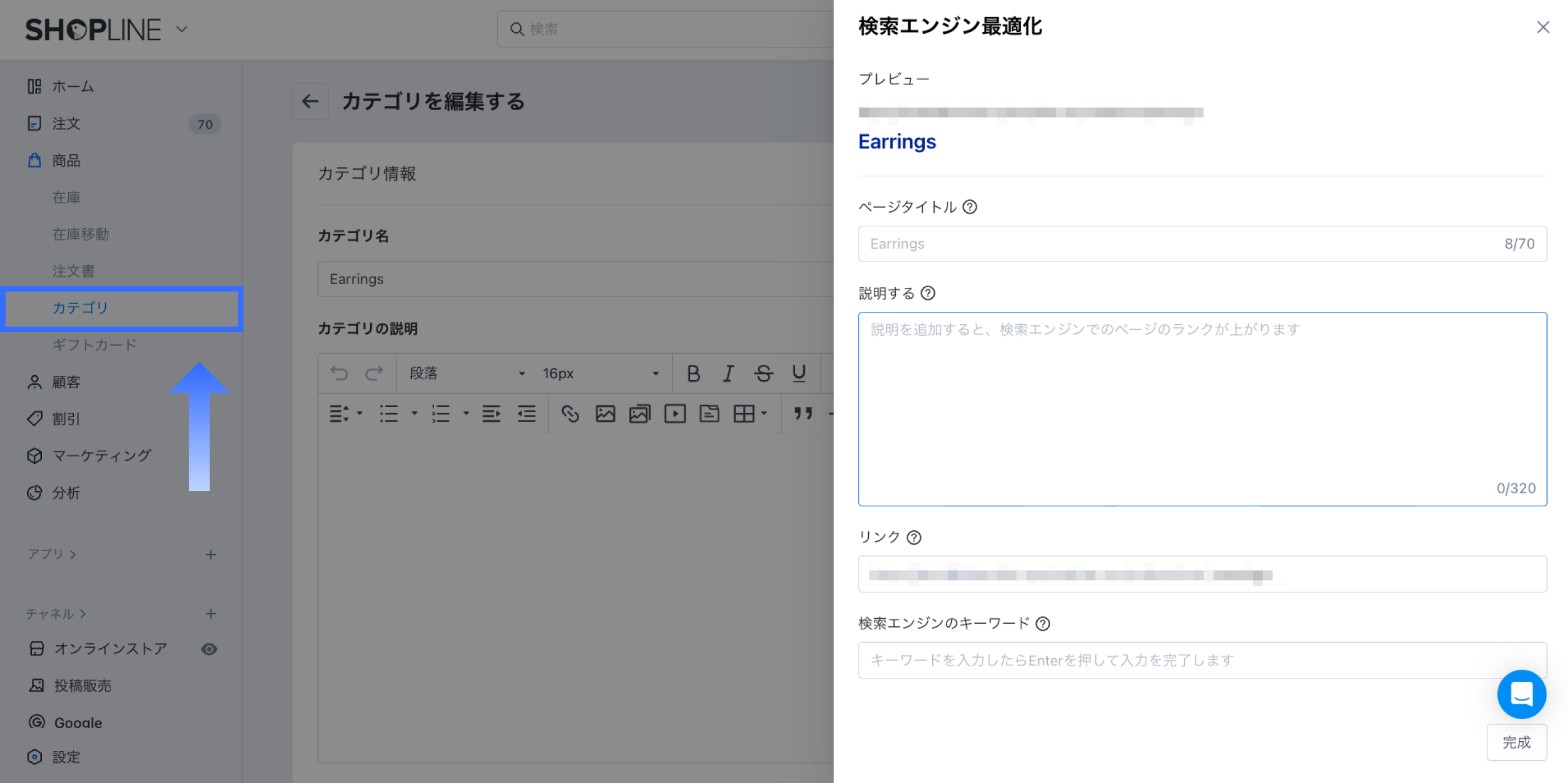The height and width of the screenshot is (783, 1568).
Task: Insert a file attachment in the editor
Action: (709, 414)
